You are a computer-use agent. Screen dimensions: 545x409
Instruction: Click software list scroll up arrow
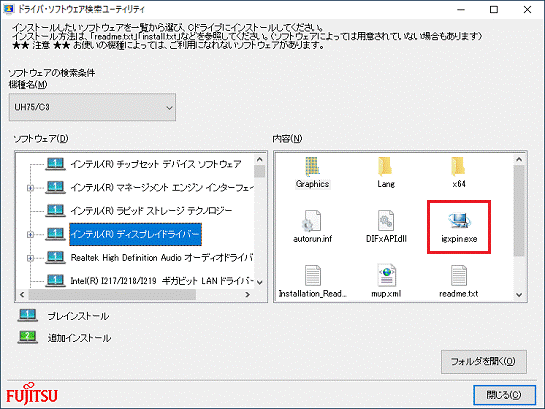259,159
